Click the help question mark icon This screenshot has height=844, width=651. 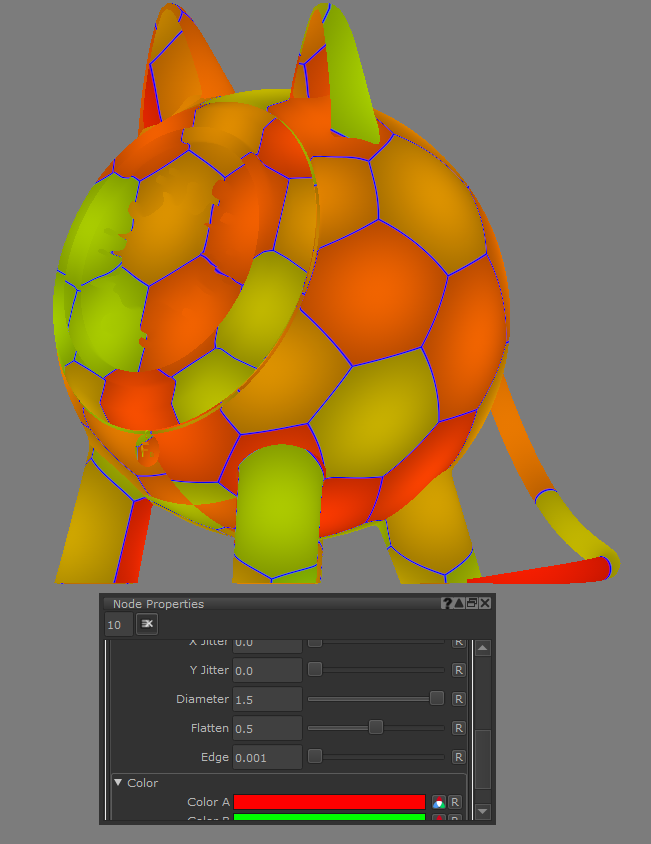[x=447, y=603]
